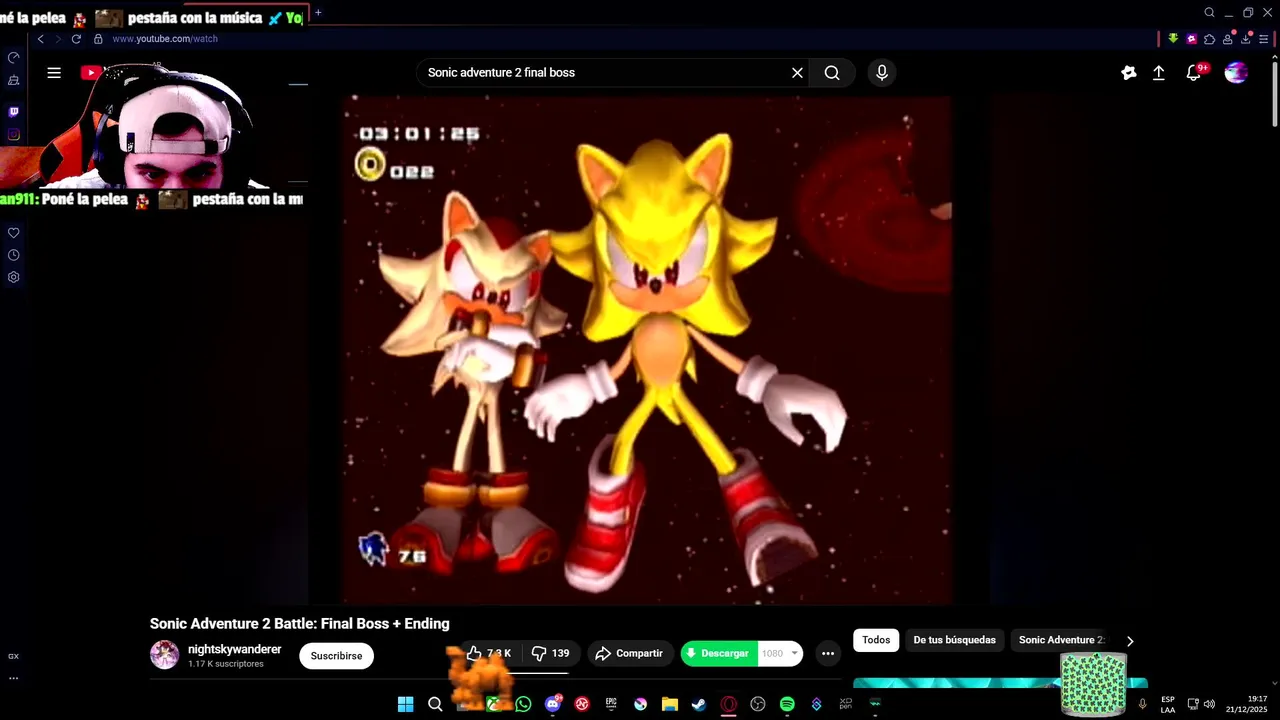
Task: Open Steam from the taskbar
Action: click(699, 704)
